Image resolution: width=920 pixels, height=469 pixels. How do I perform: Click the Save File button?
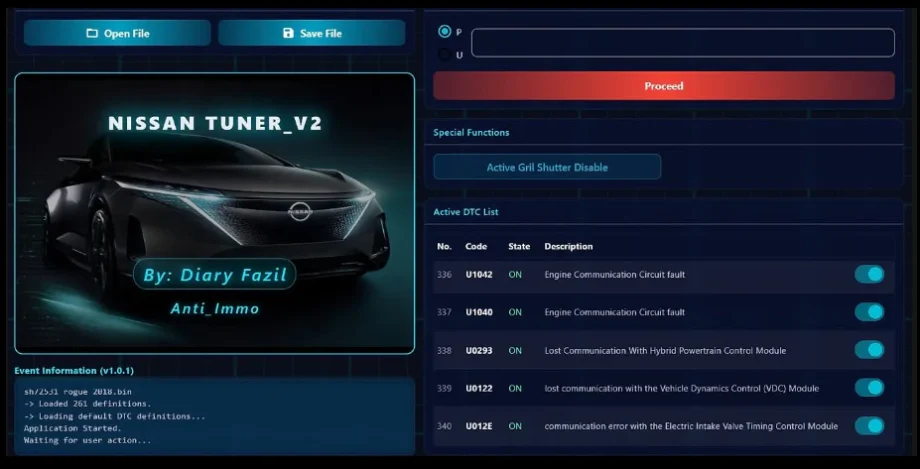312,33
